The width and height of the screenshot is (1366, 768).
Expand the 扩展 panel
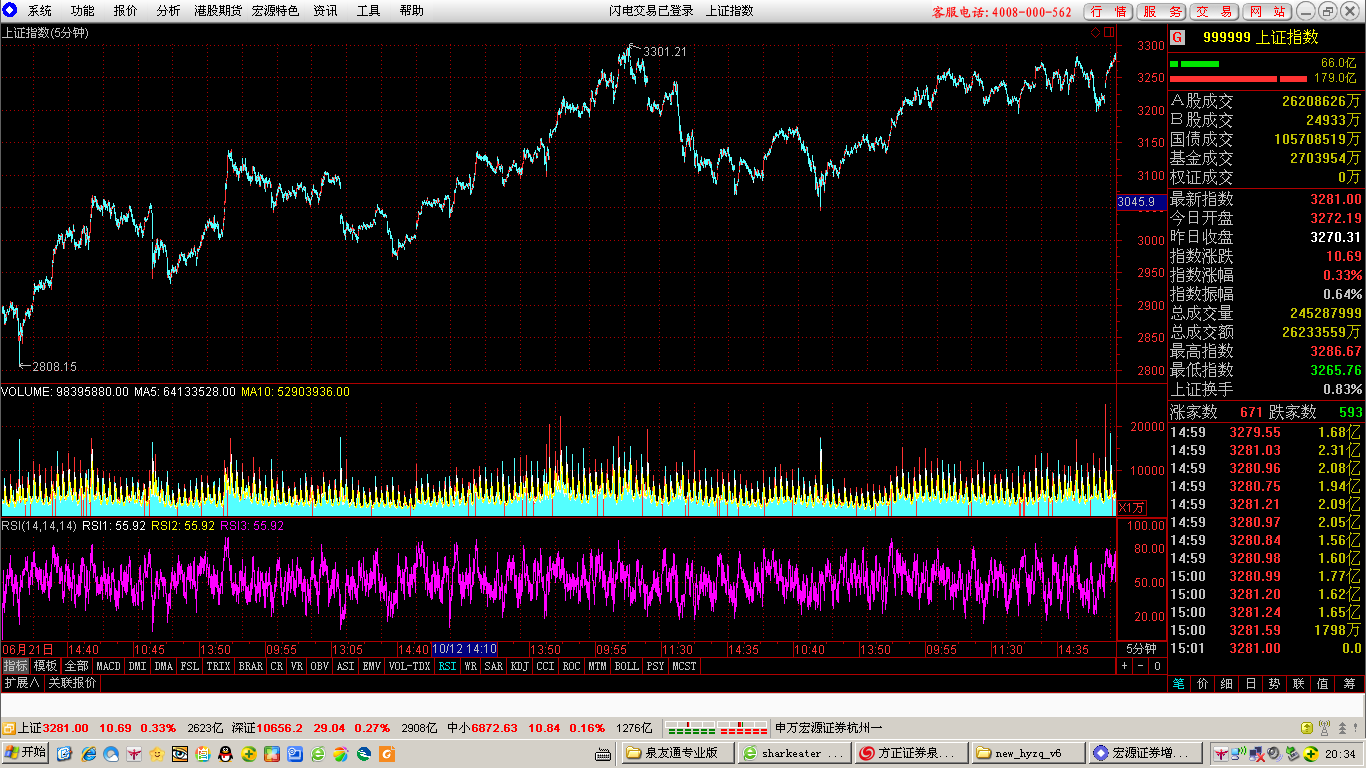(21, 683)
